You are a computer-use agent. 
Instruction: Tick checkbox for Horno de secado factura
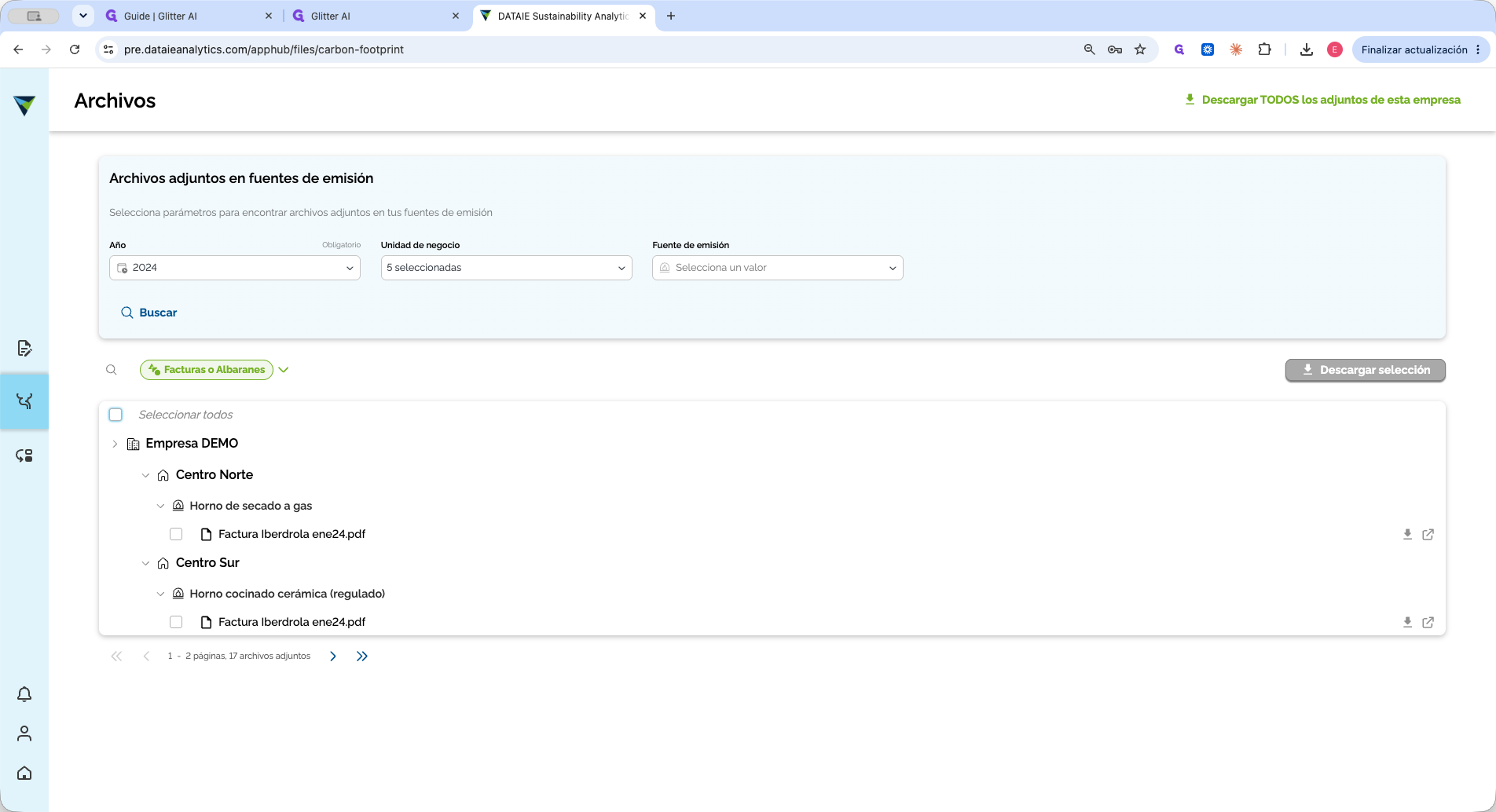tap(176, 534)
